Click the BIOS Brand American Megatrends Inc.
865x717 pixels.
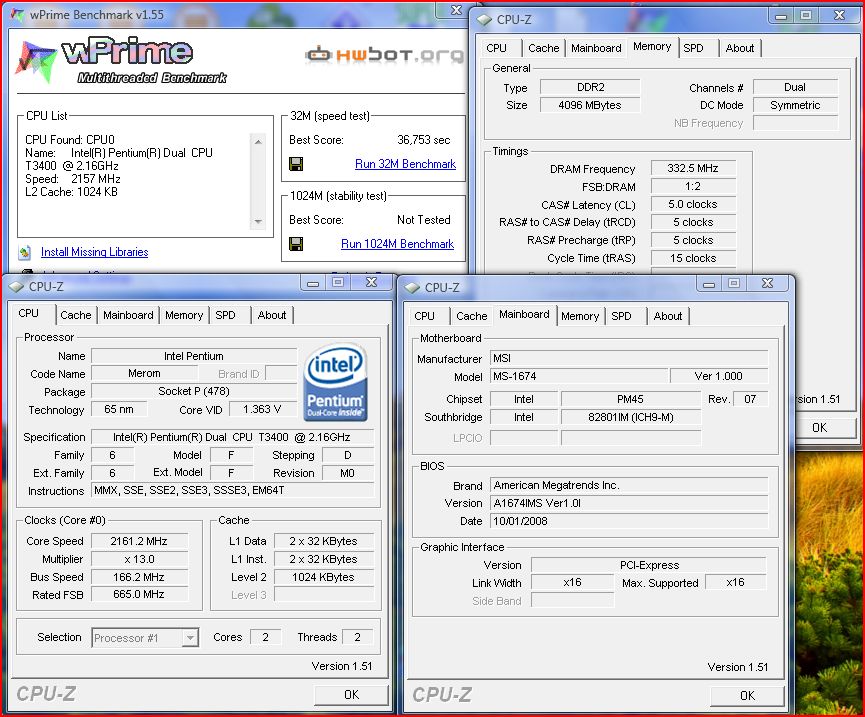[x=629, y=485]
